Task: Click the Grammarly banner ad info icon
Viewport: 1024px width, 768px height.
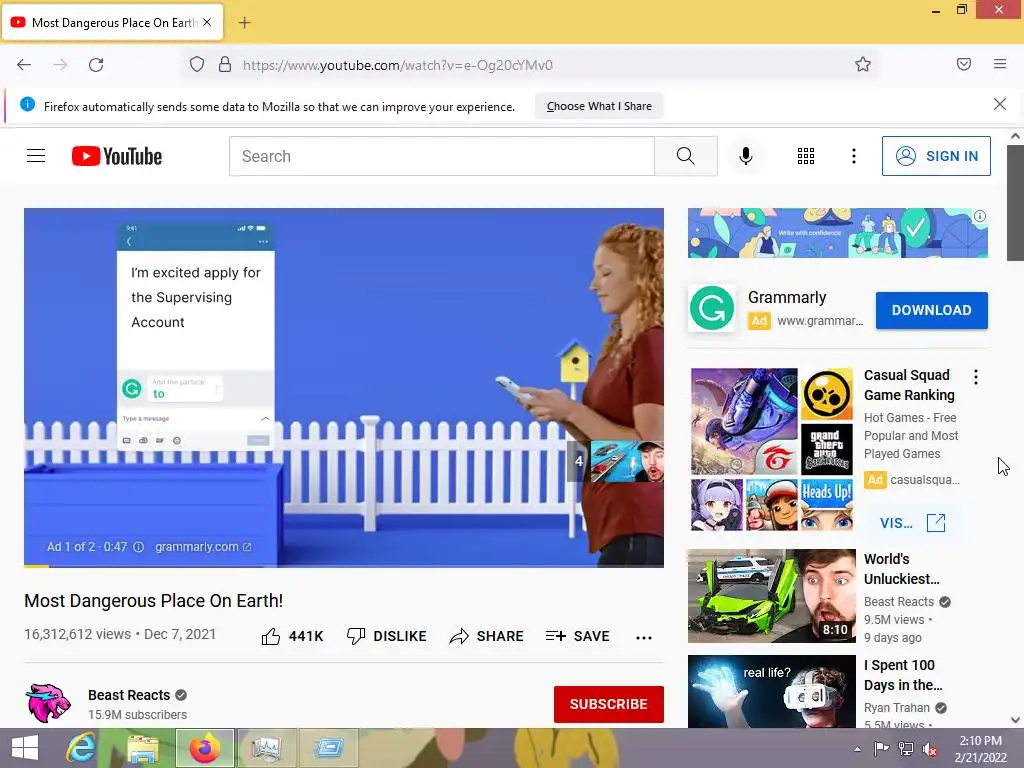Action: pyautogui.click(x=980, y=216)
